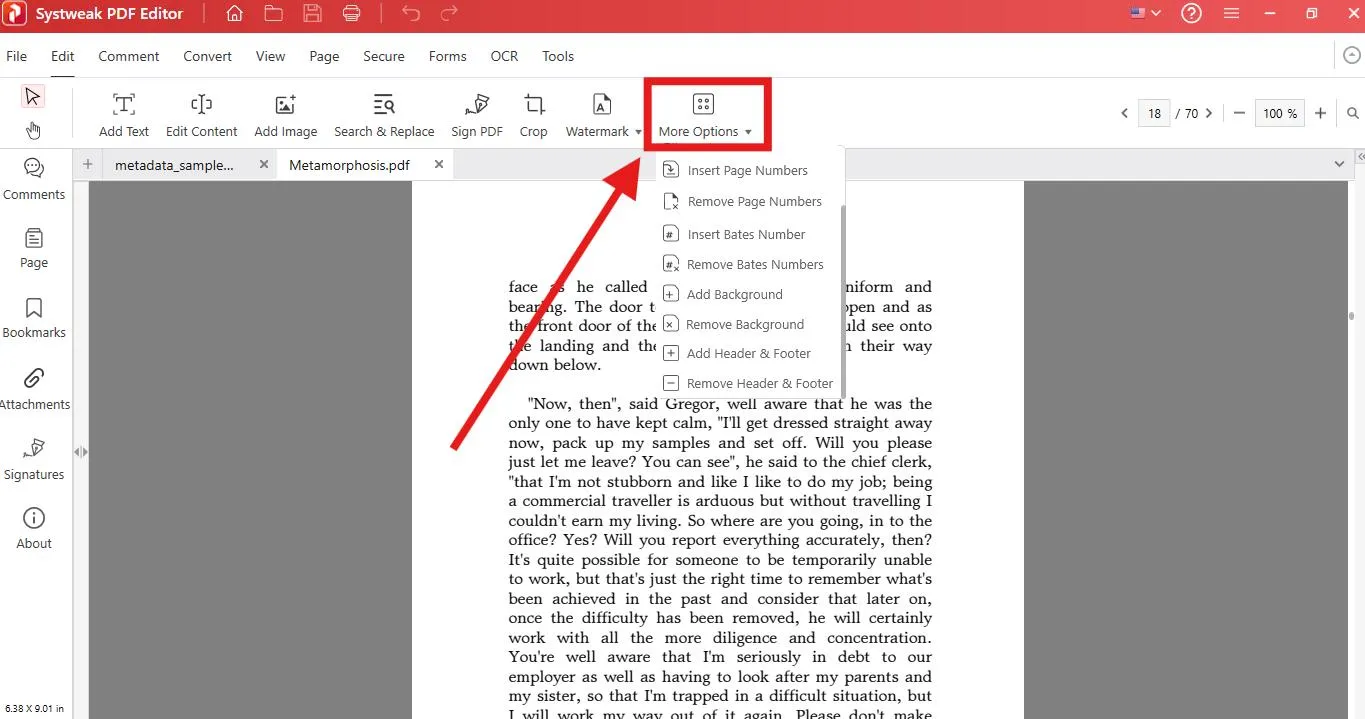Collapse the More Options dropdown

[x=704, y=115]
